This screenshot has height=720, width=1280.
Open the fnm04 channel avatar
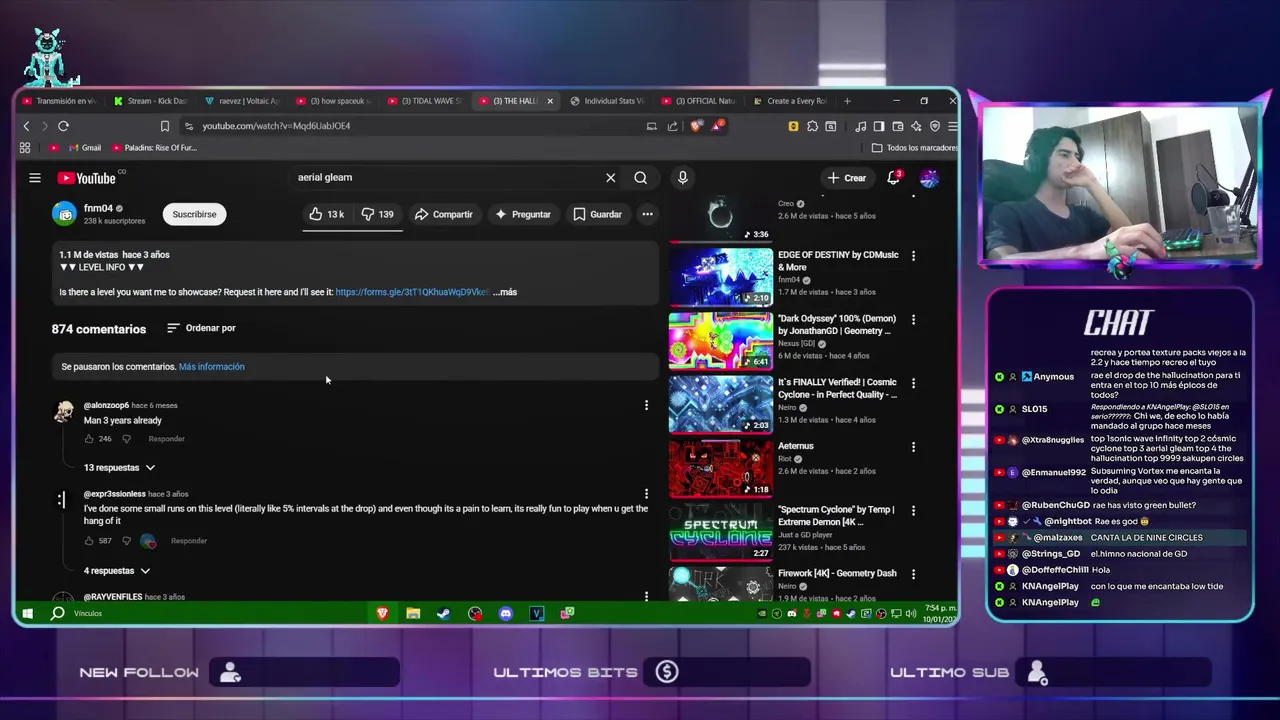coord(65,214)
